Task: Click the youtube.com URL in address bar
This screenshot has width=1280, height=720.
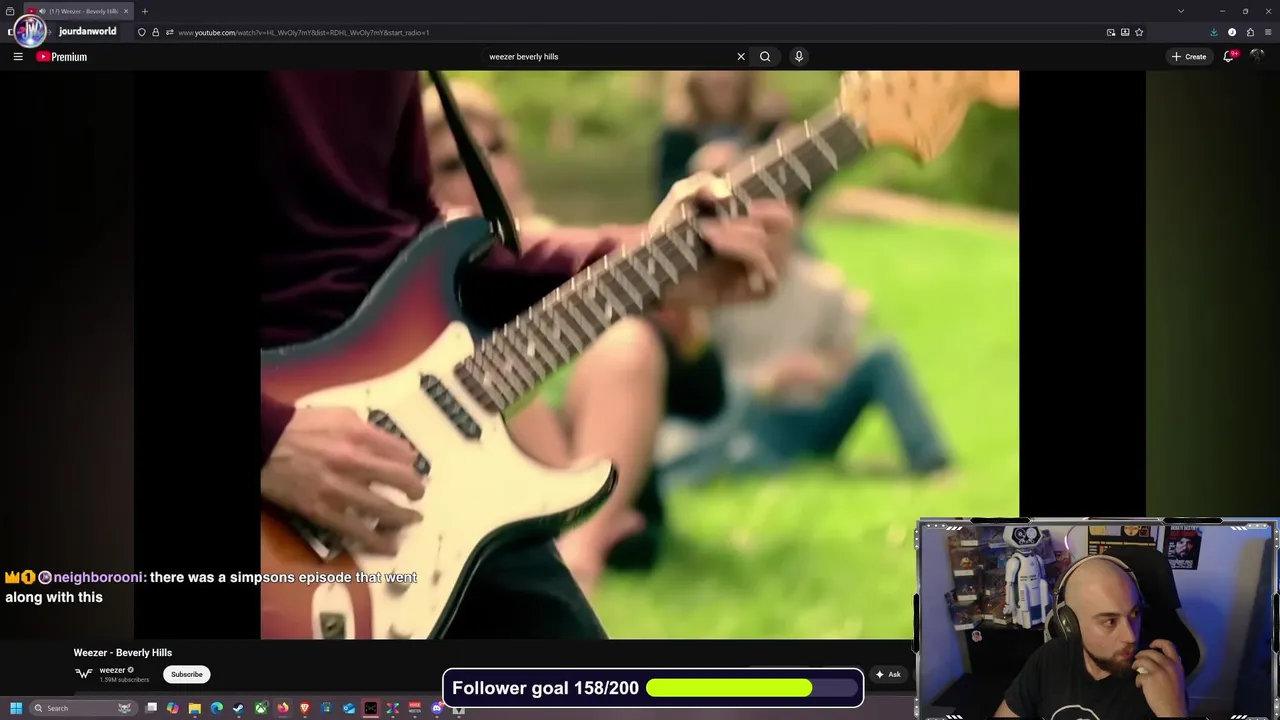Action: click(x=304, y=33)
